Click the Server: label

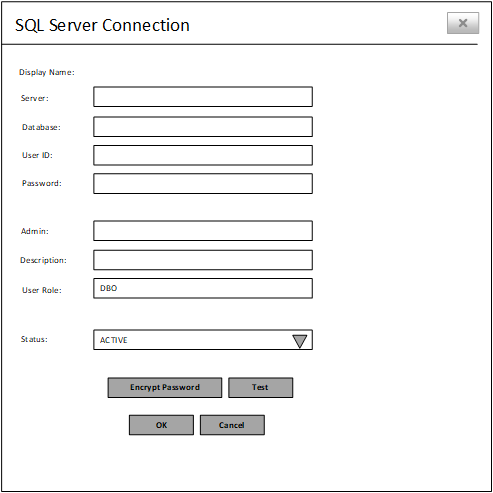[35, 98]
